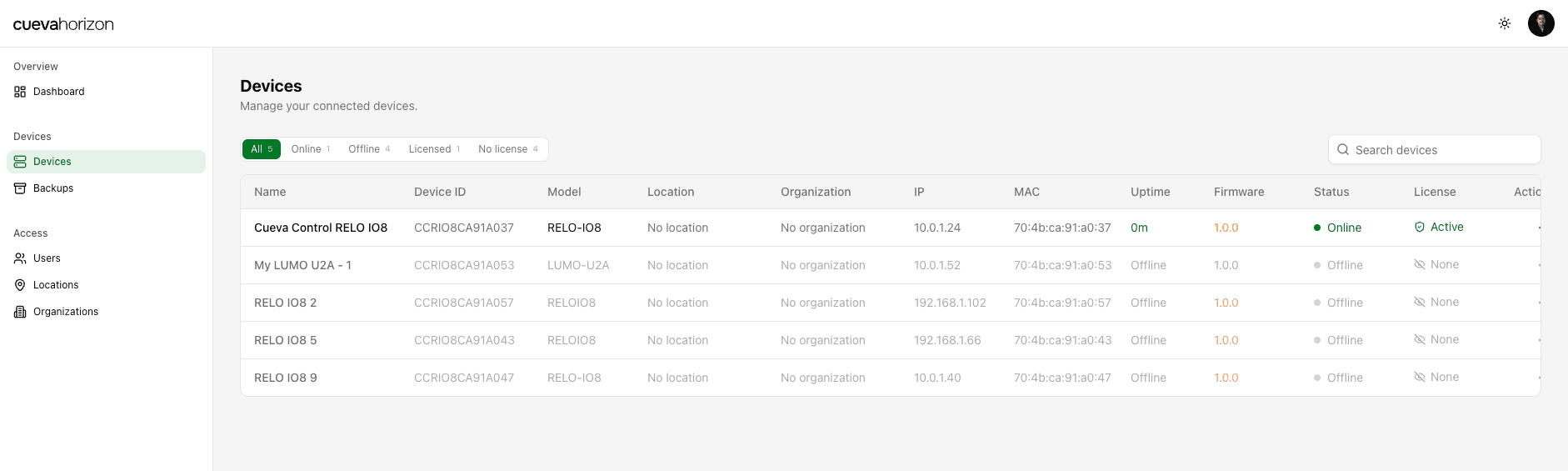Click the green Online status dot
The height and width of the screenshot is (471, 1568).
pos(1317,228)
